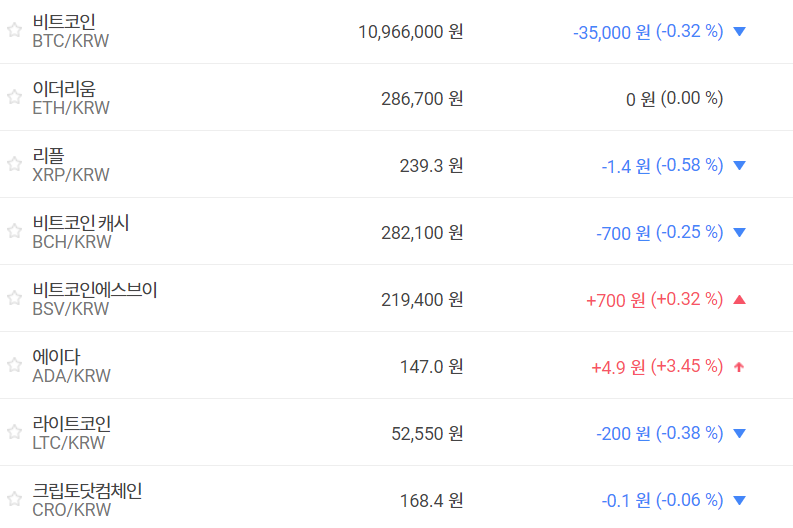Toggle favorite star for 이더리움 ETH/KRW
The width and height of the screenshot is (793, 528).
coord(14,97)
